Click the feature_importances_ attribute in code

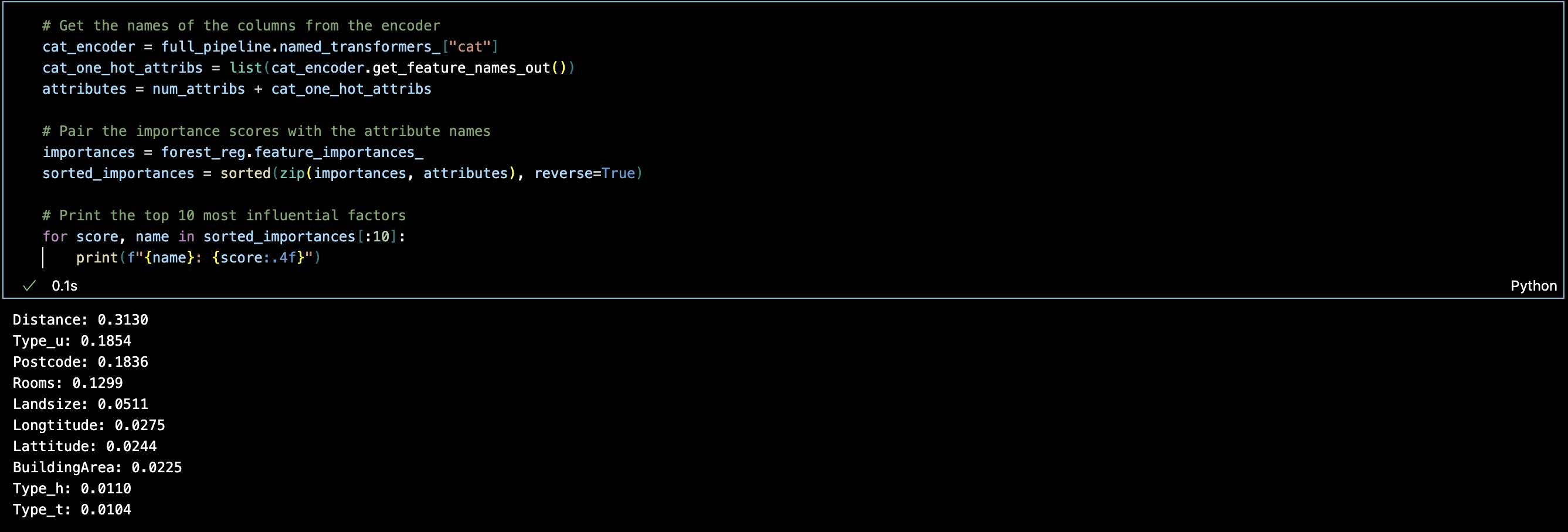[338, 152]
